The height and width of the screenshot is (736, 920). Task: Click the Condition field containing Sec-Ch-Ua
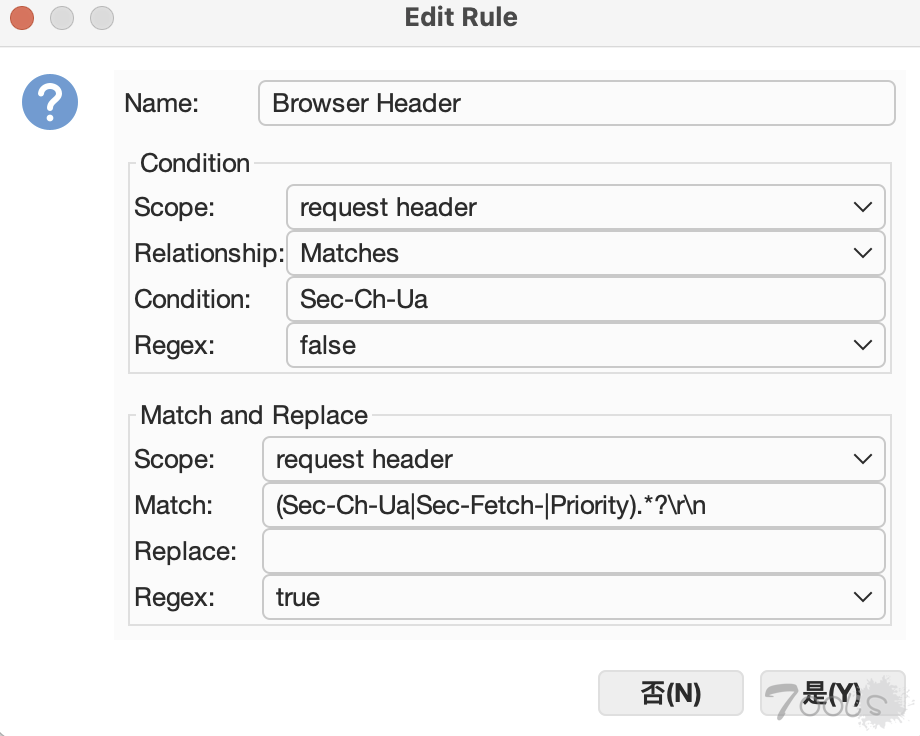tap(585, 299)
